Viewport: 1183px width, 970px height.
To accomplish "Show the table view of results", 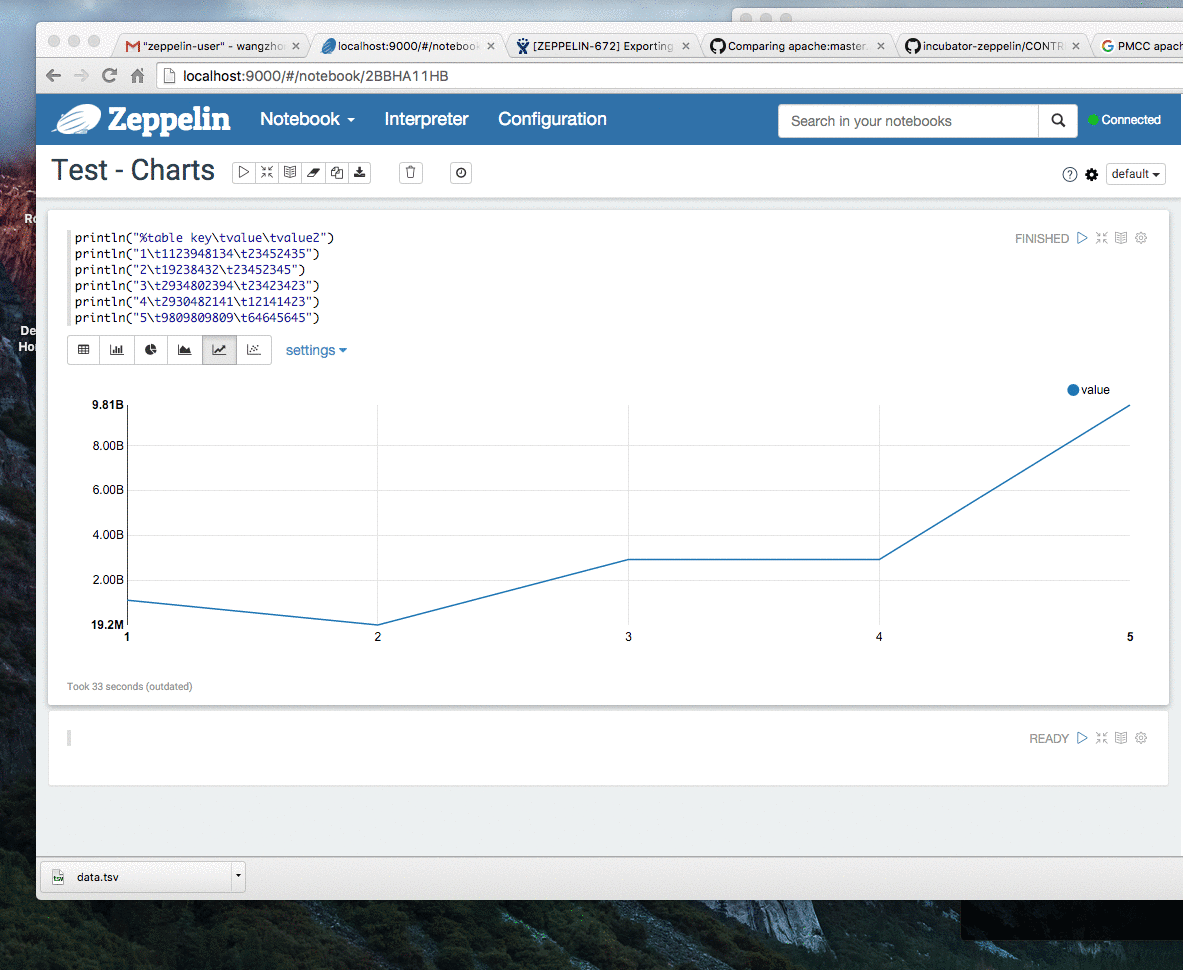I will click(84, 350).
